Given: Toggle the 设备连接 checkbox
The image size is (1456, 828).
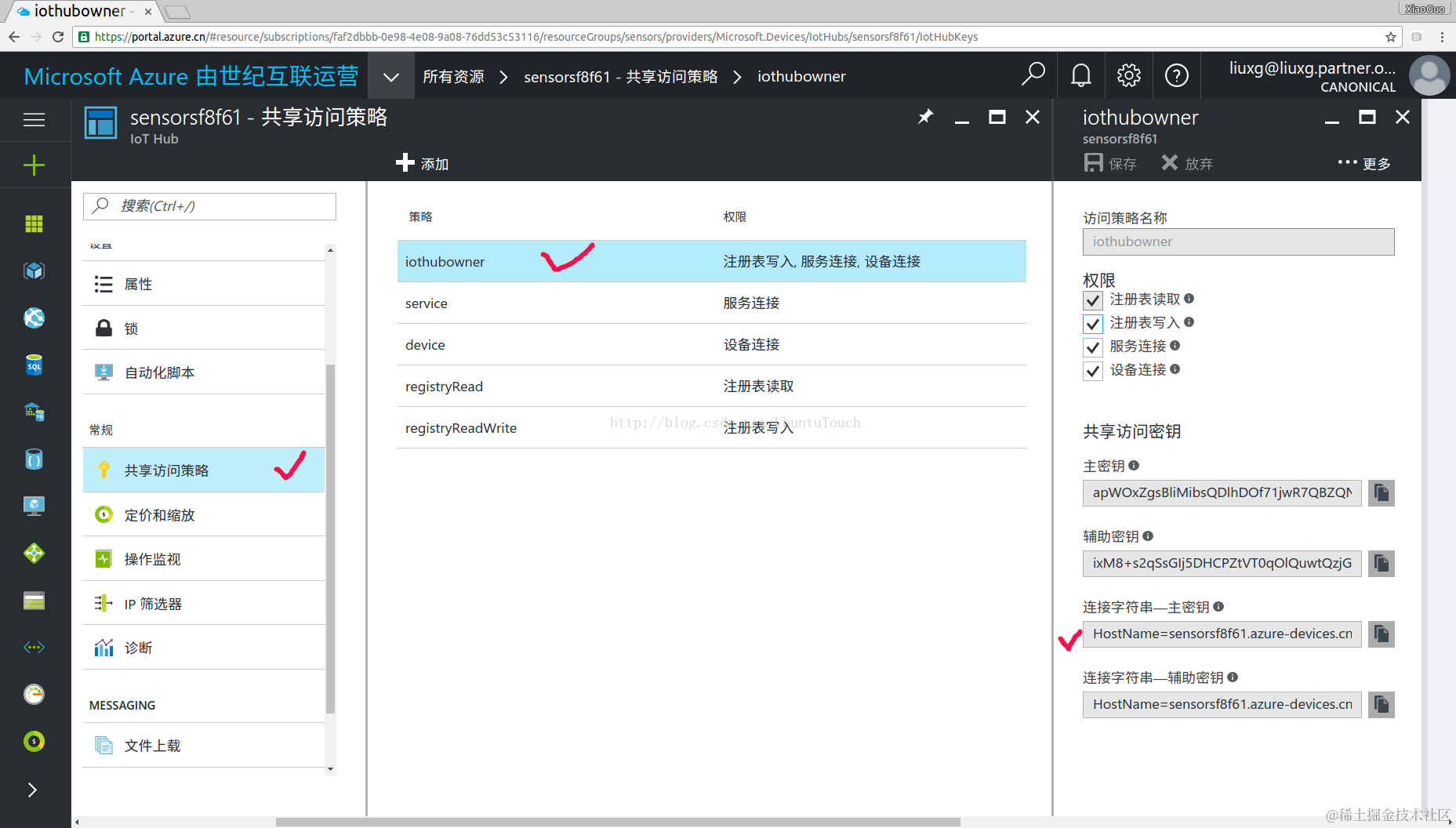Looking at the screenshot, I should [1093, 370].
